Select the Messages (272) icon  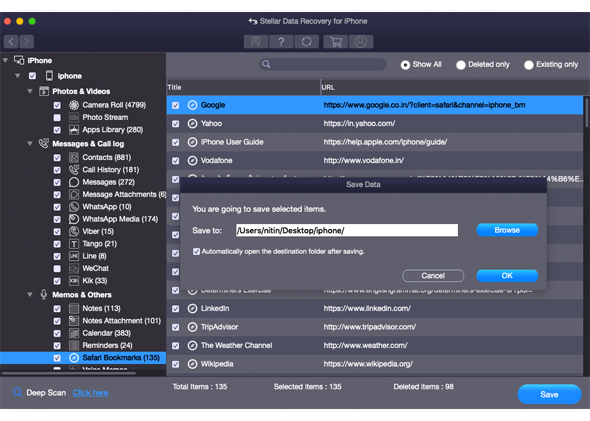pyautogui.click(x=74, y=182)
